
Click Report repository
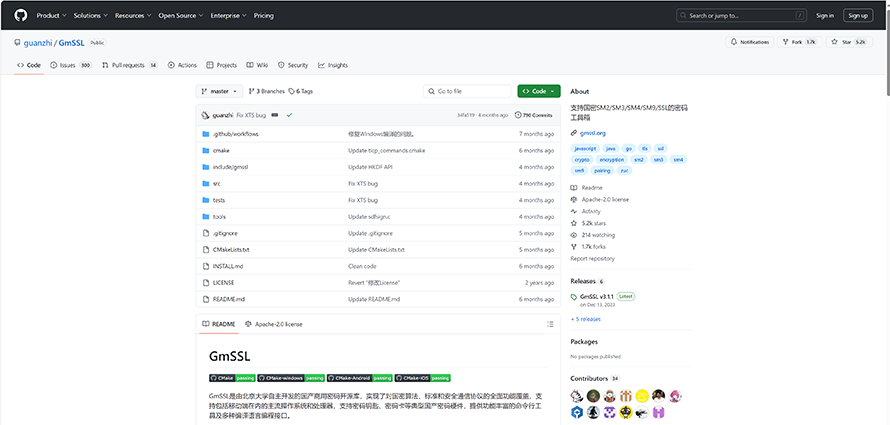pyautogui.click(x=592, y=259)
